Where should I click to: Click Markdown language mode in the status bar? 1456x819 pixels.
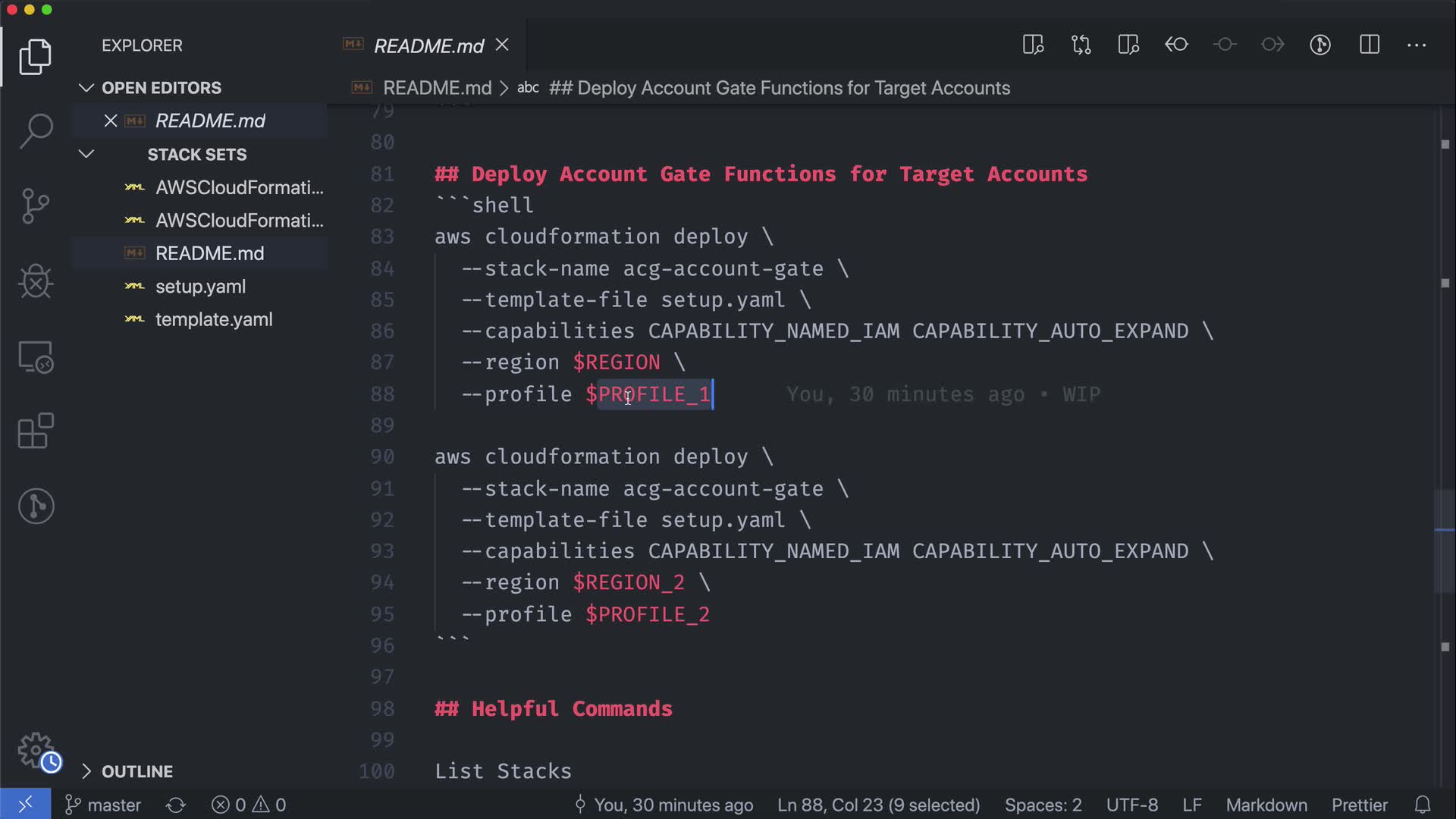coord(1266,805)
